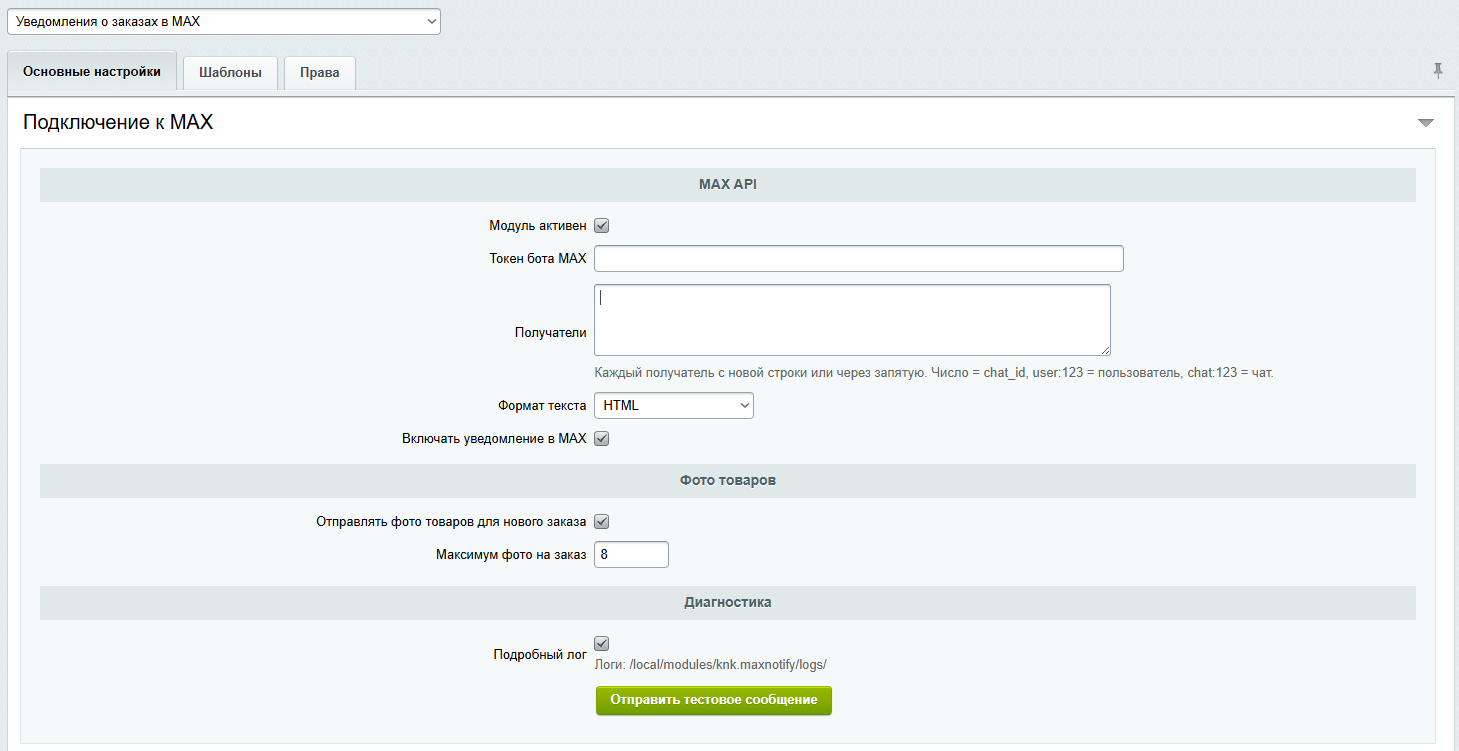Click the Каждый получатель с новой строки hint

tap(934, 373)
